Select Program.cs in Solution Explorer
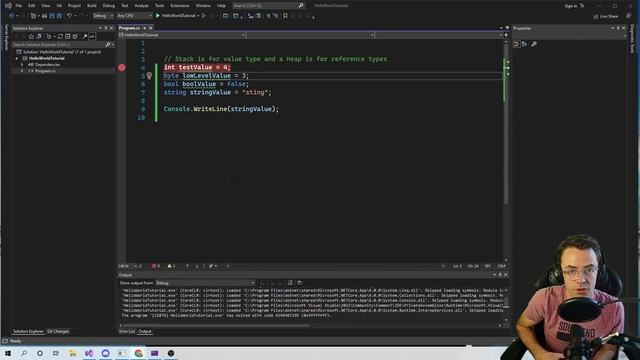The width and height of the screenshot is (640, 360). coord(45,71)
